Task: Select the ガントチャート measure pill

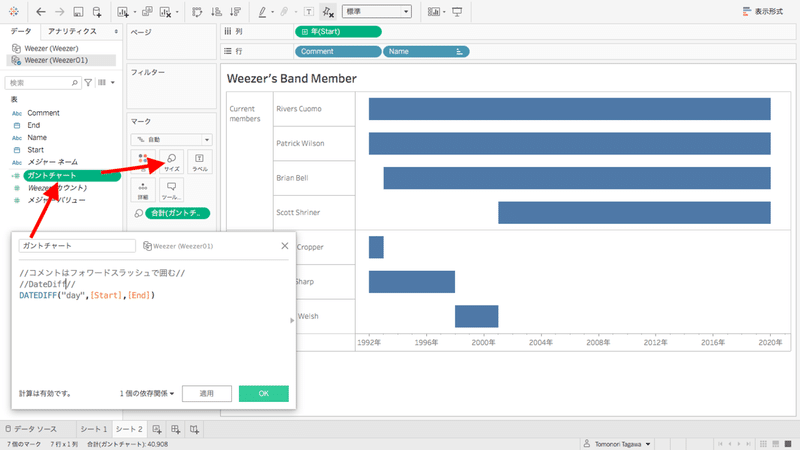Action: pyautogui.click(x=71, y=176)
